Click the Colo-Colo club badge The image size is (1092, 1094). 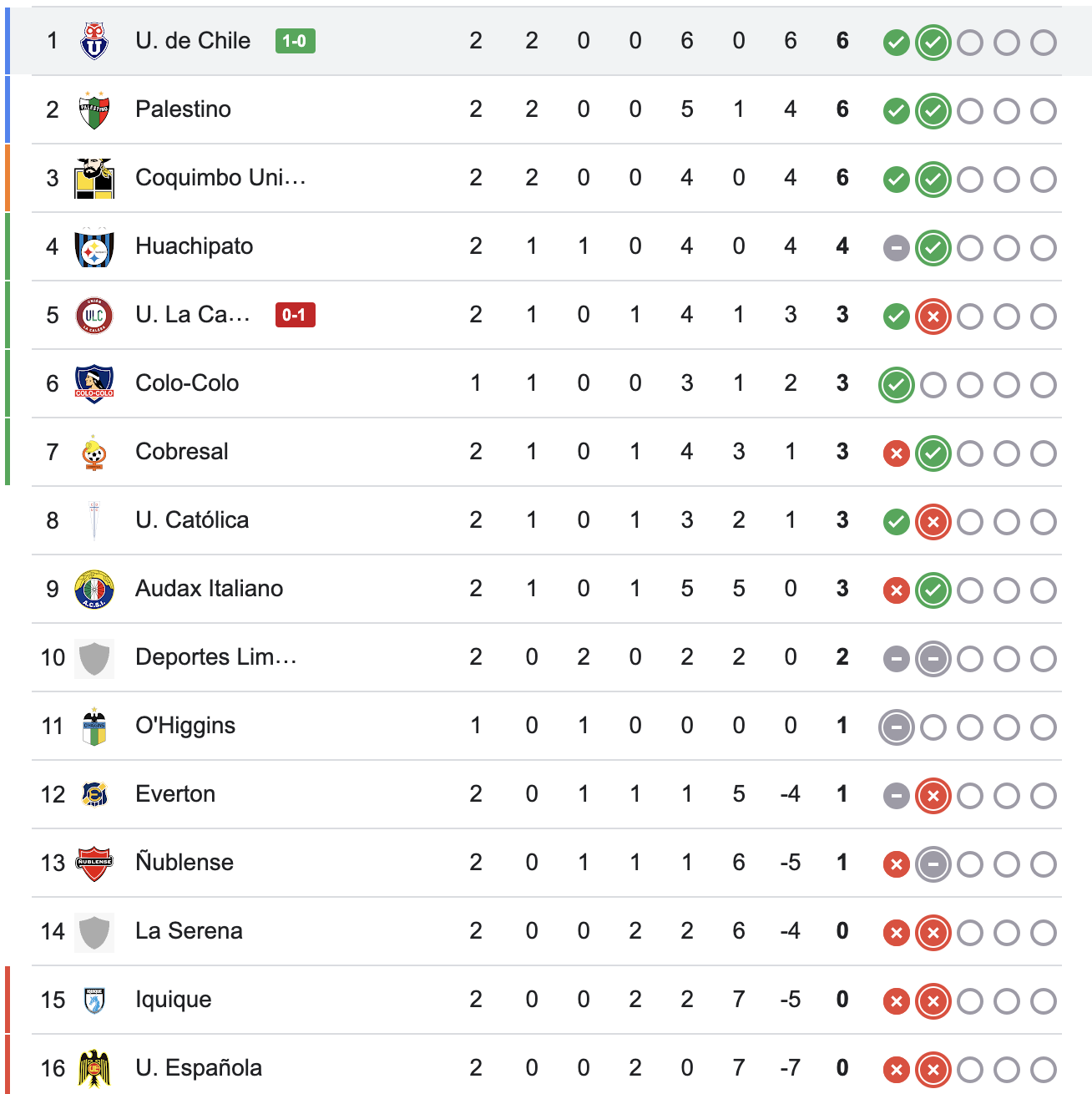point(94,383)
